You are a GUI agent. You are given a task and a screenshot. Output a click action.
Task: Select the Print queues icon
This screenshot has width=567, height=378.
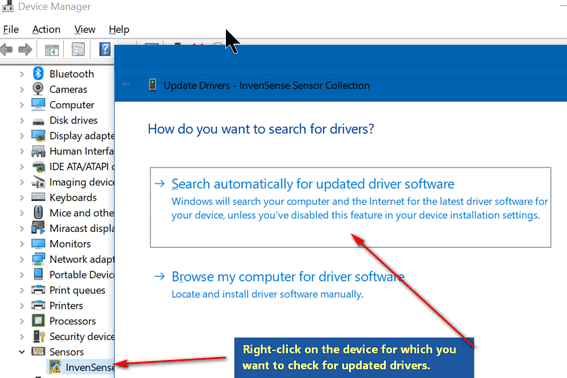(x=38, y=290)
